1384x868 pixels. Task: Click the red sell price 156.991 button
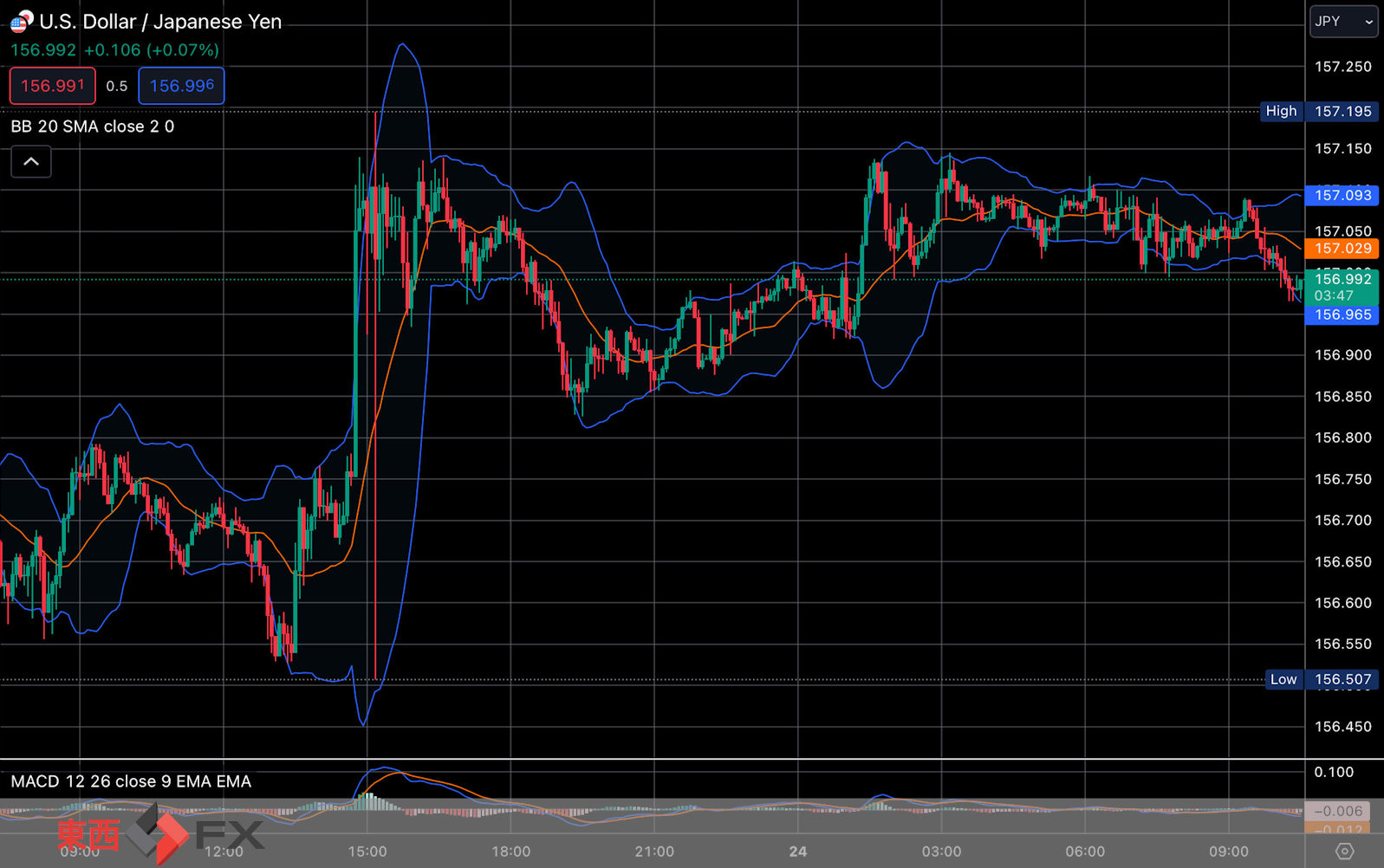[x=53, y=86]
